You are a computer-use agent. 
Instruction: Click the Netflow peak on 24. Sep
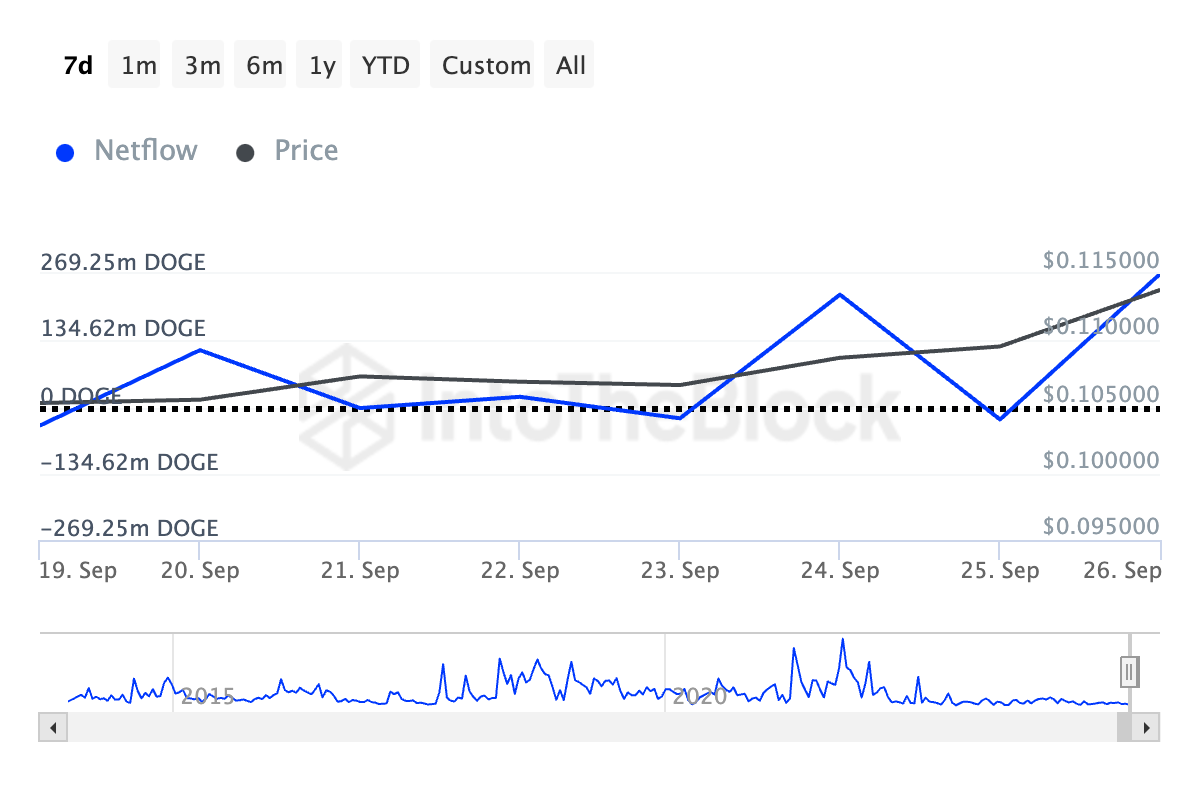(x=840, y=295)
